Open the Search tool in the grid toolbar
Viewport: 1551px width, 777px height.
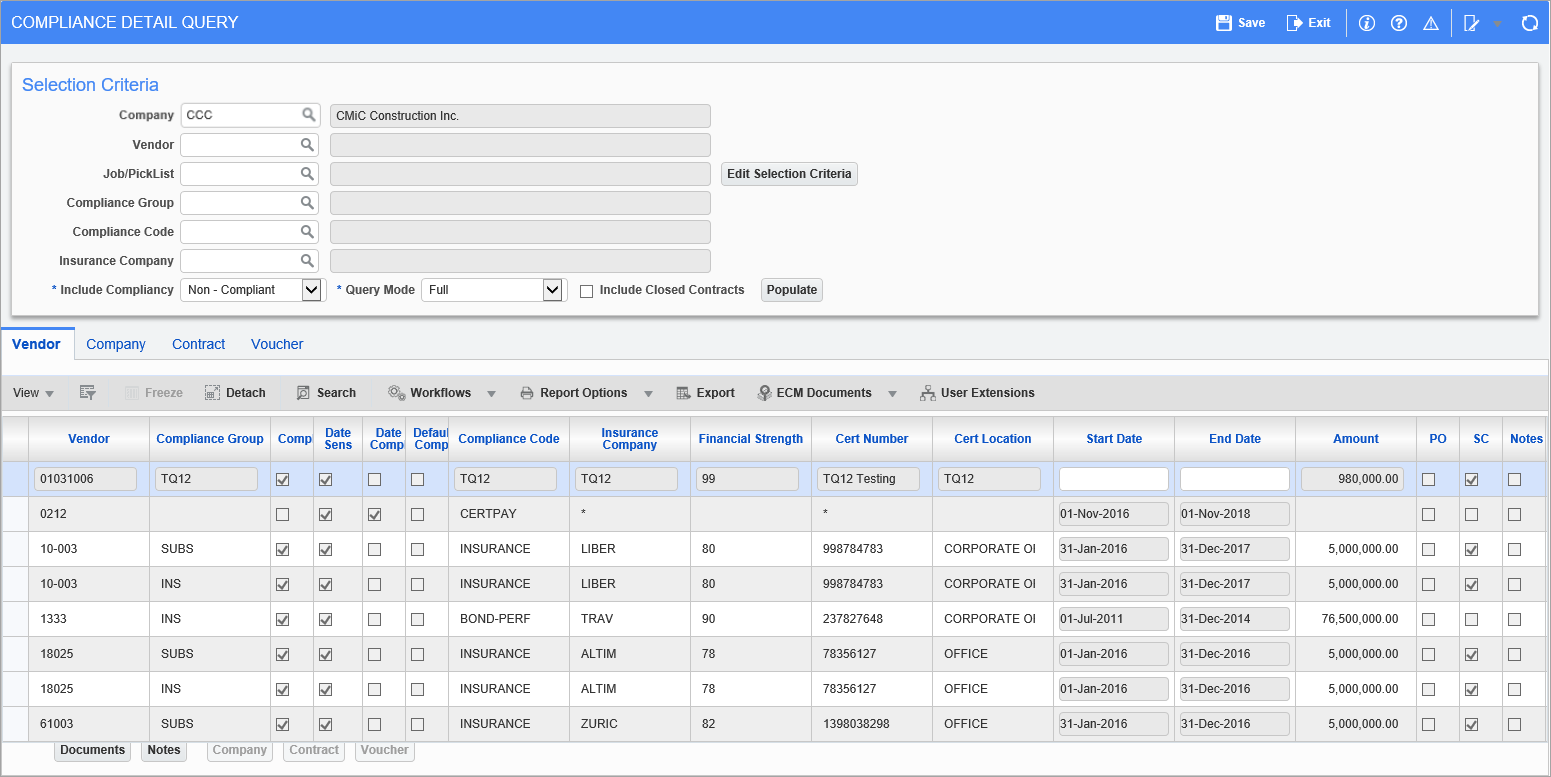click(x=326, y=392)
